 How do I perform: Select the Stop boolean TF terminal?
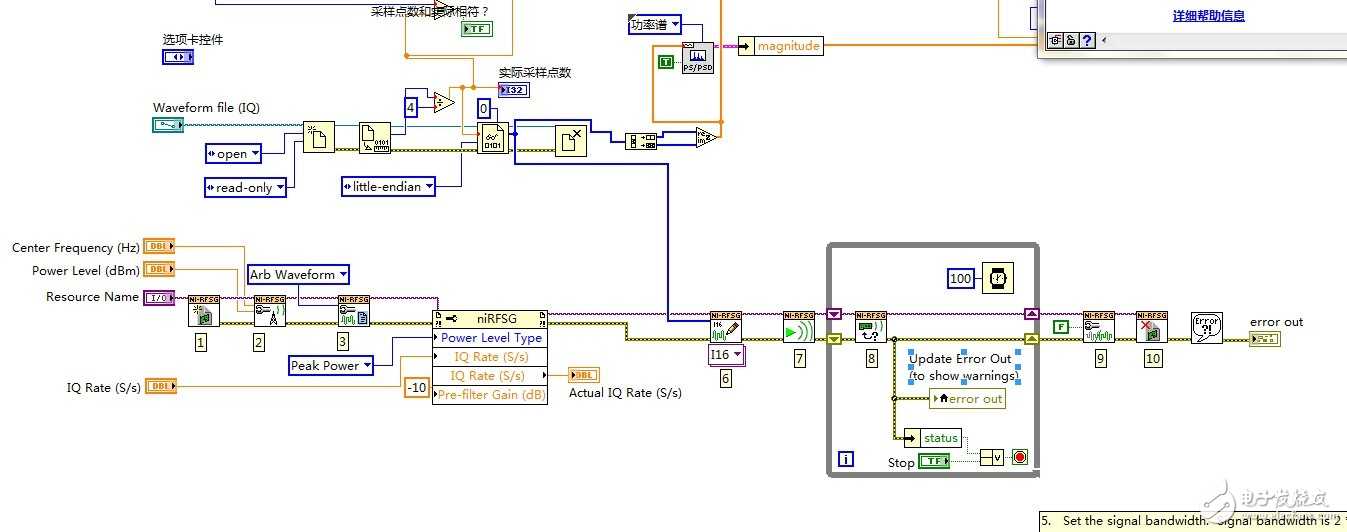[x=934, y=461]
